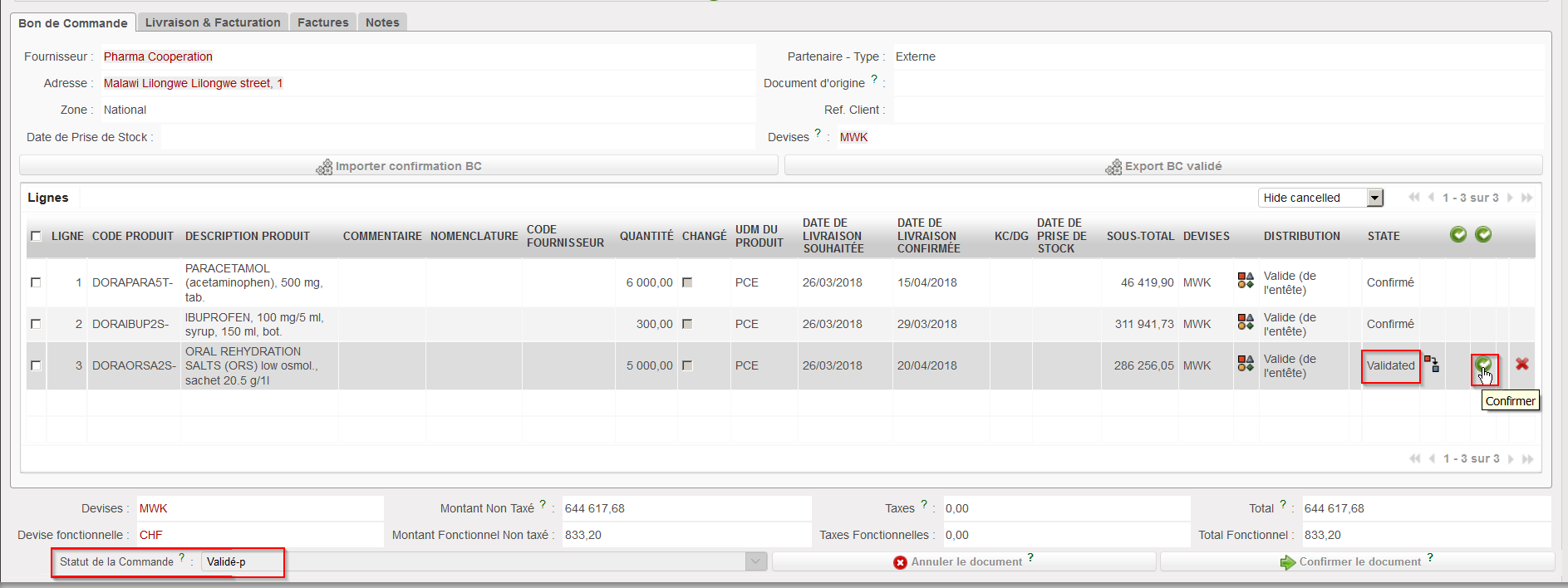This screenshot has height=588, width=1568.
Task: Click the split line icon beside Validated state
Action: click(x=1432, y=364)
